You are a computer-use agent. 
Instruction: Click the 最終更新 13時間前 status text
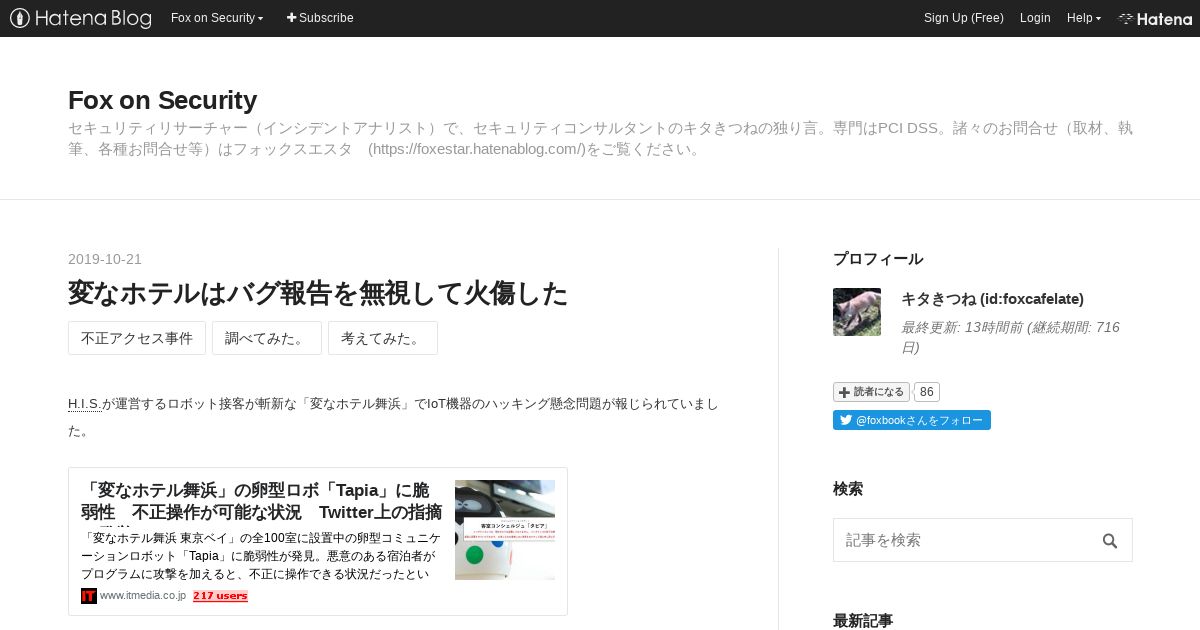(1010, 337)
